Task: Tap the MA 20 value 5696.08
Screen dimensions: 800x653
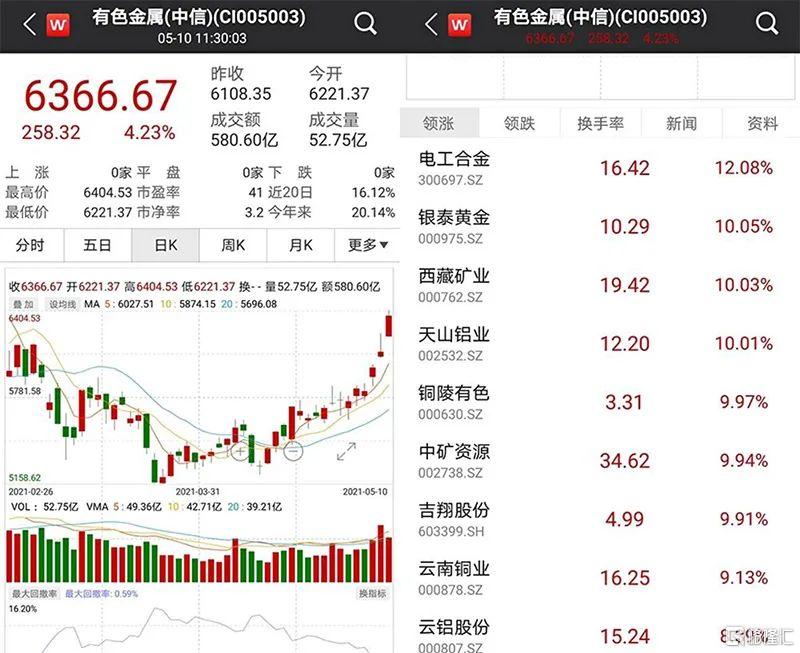Action: point(259,304)
